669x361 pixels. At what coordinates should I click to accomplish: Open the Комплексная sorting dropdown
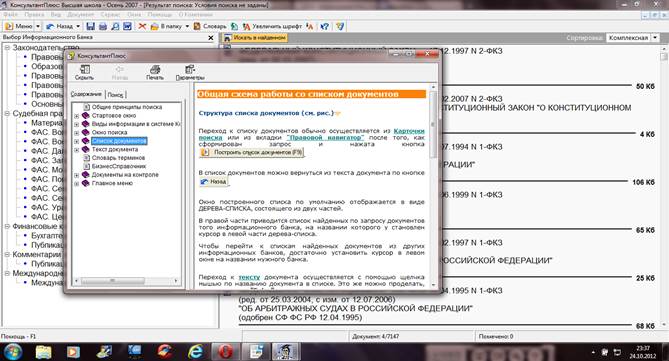(x=655, y=38)
